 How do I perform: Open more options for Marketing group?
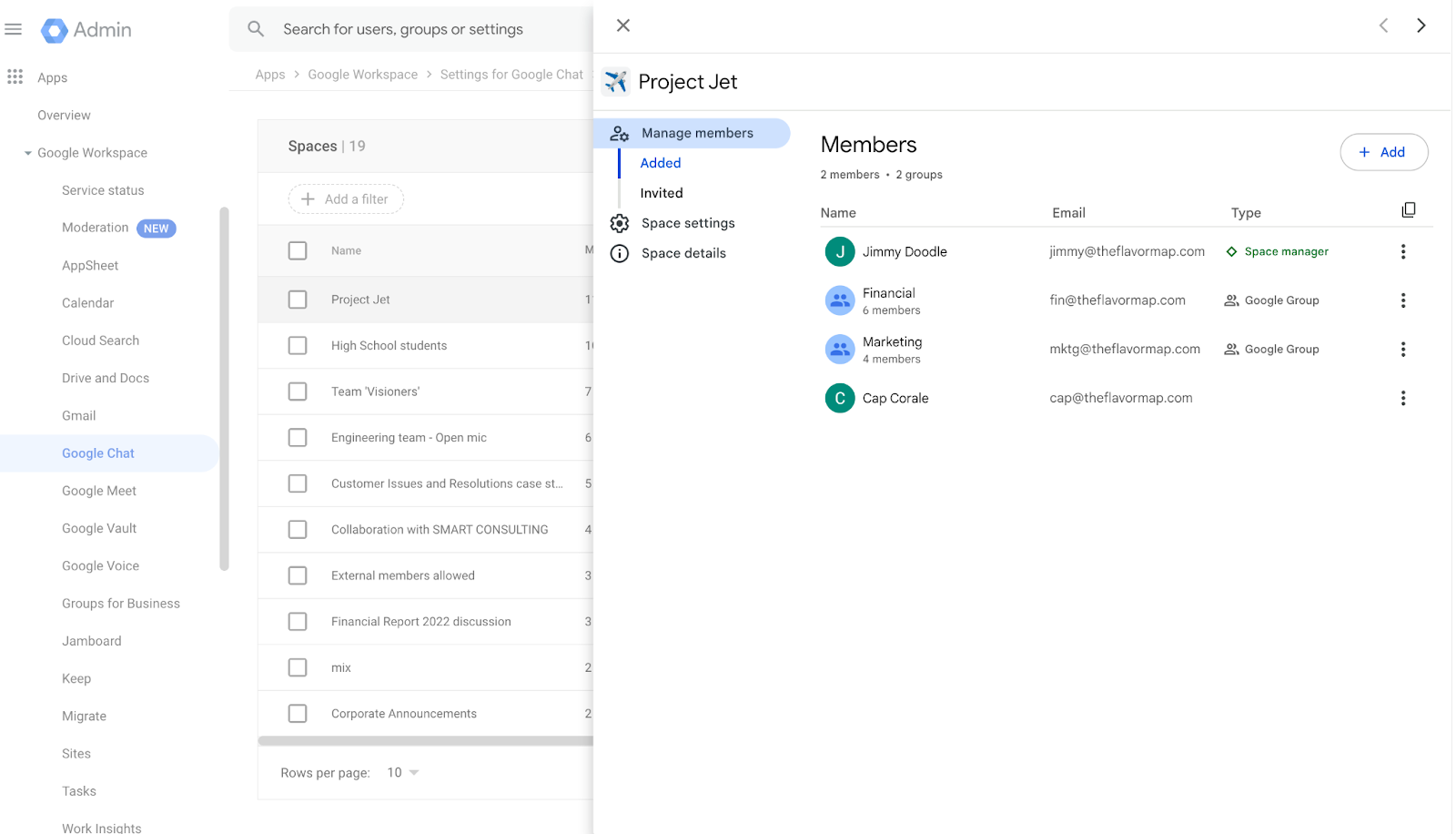(x=1403, y=349)
